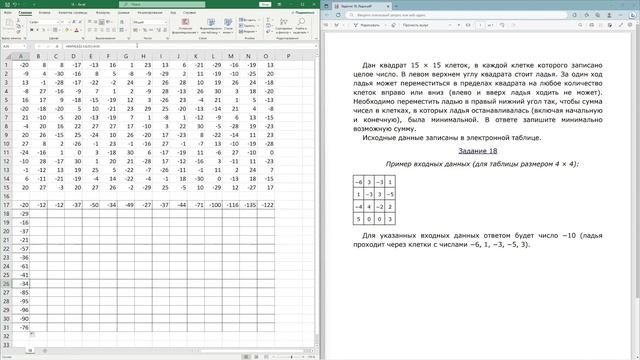The image size is (640, 360).
Task: Open Find and Select magnifier menu
Action: (x=301, y=25)
